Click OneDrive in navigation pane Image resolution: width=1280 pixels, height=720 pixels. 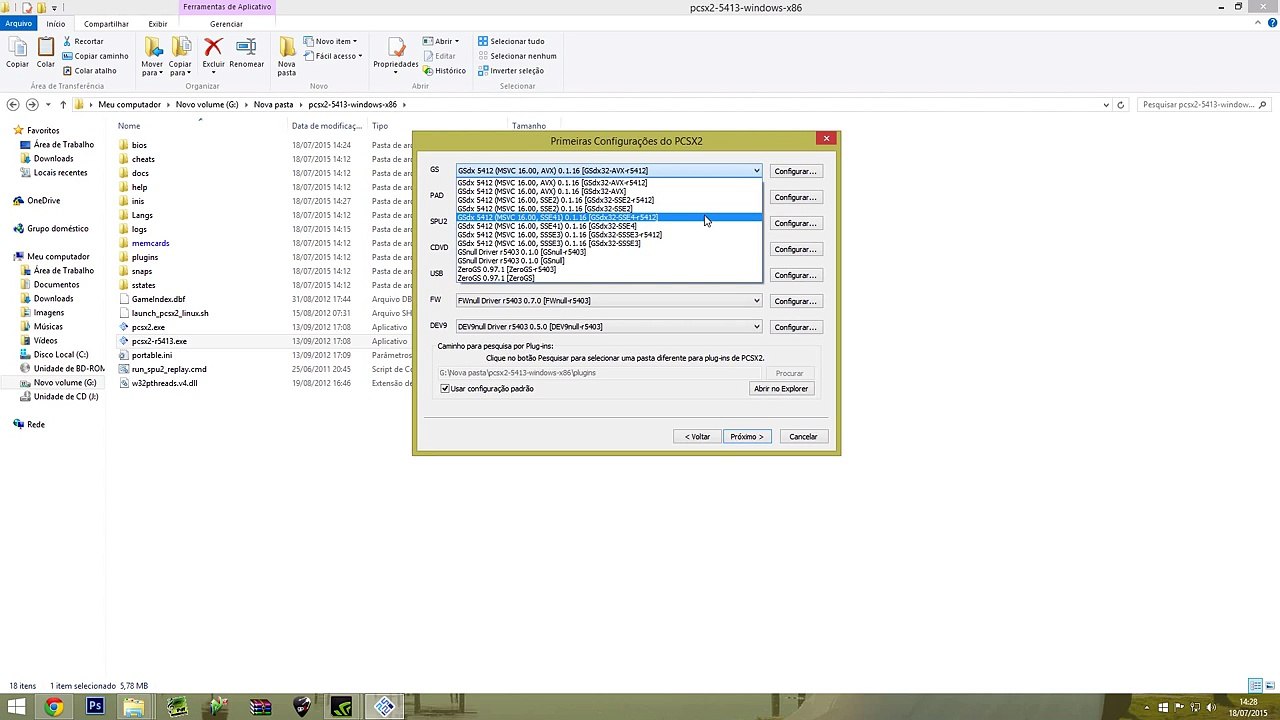(x=44, y=201)
